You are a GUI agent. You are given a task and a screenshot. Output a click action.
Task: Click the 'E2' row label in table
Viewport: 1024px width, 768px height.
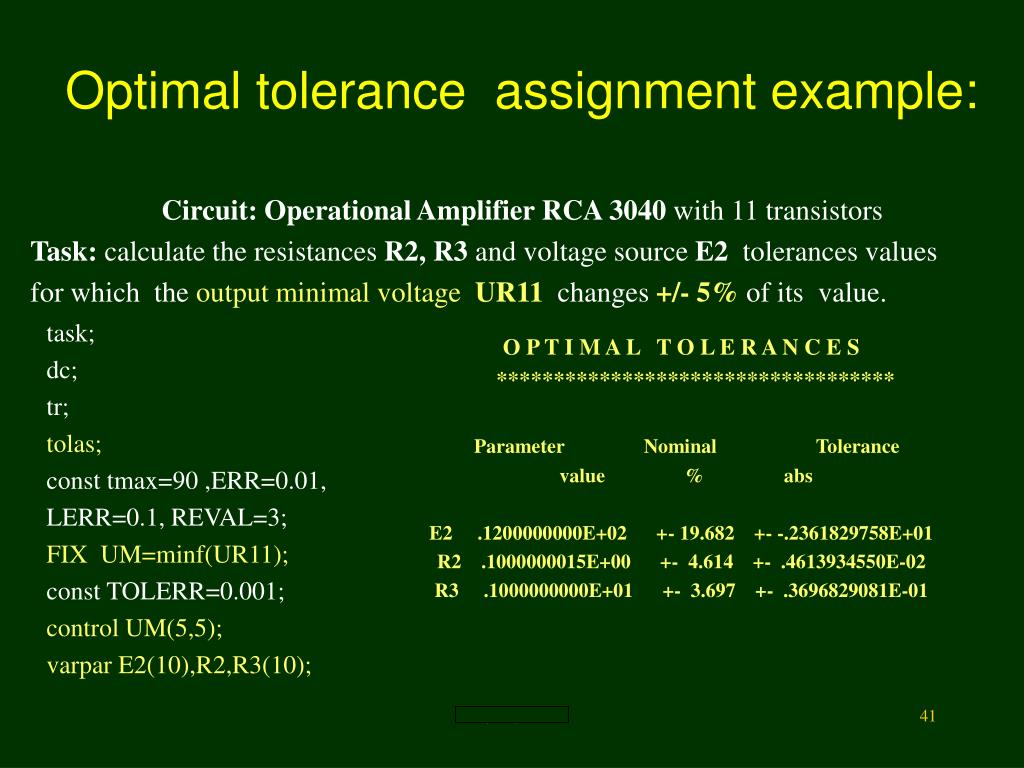pos(441,534)
